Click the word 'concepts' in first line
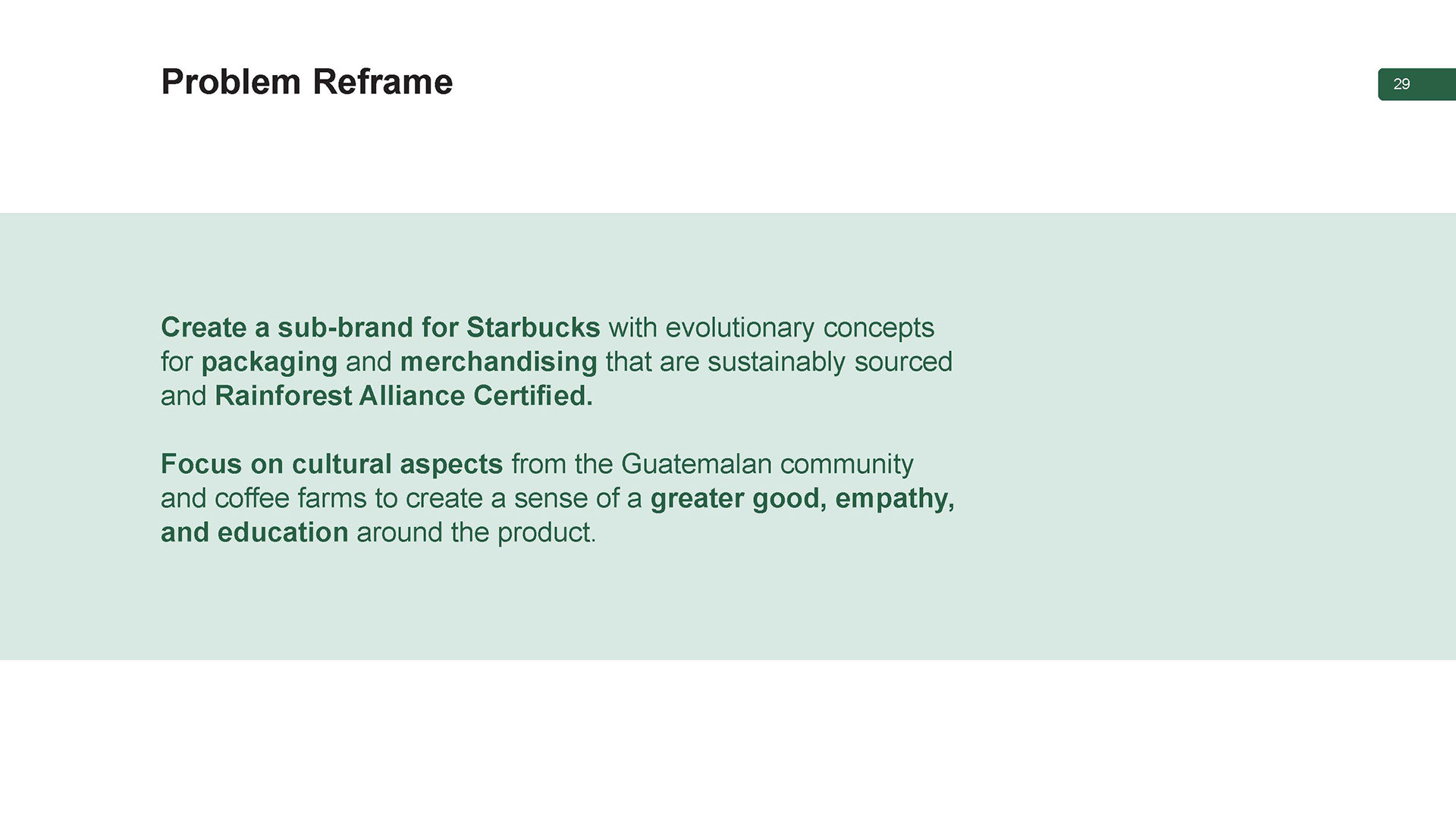This screenshot has height=819, width=1456. (x=879, y=329)
